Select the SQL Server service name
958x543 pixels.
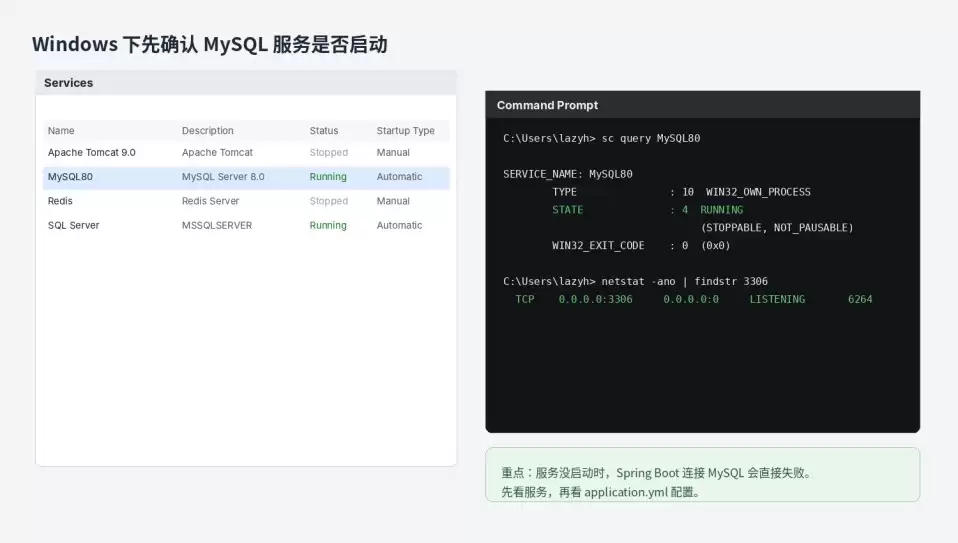tap(73, 225)
